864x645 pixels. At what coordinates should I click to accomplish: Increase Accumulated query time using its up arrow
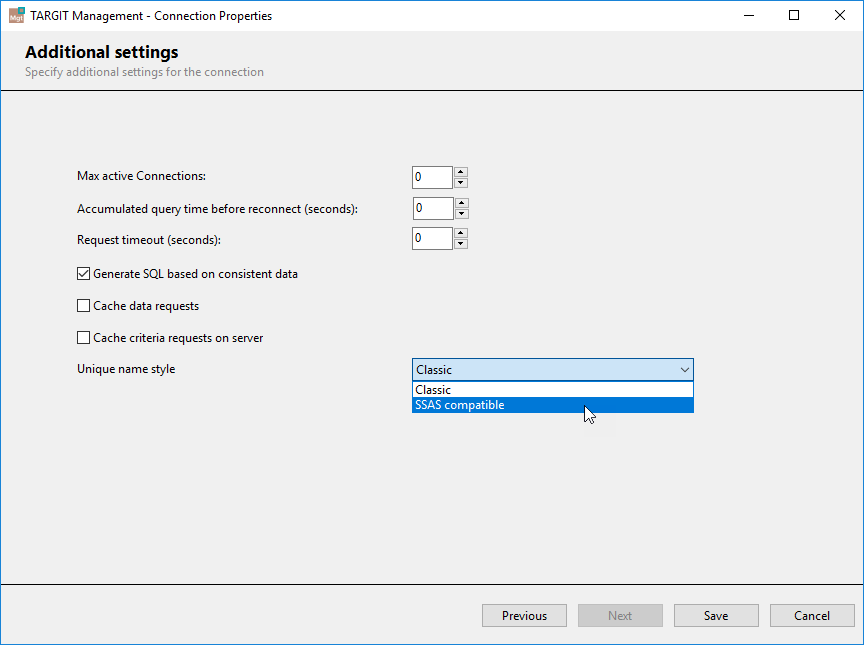tap(460, 203)
